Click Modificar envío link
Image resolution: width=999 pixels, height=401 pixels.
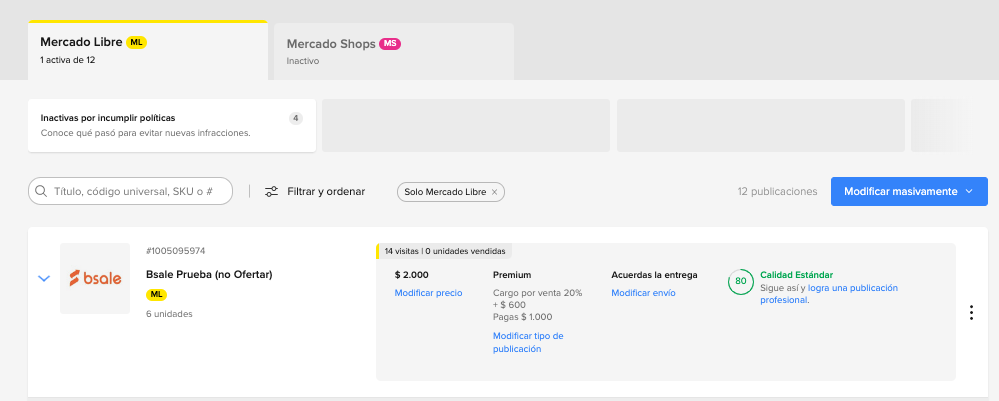pos(643,293)
